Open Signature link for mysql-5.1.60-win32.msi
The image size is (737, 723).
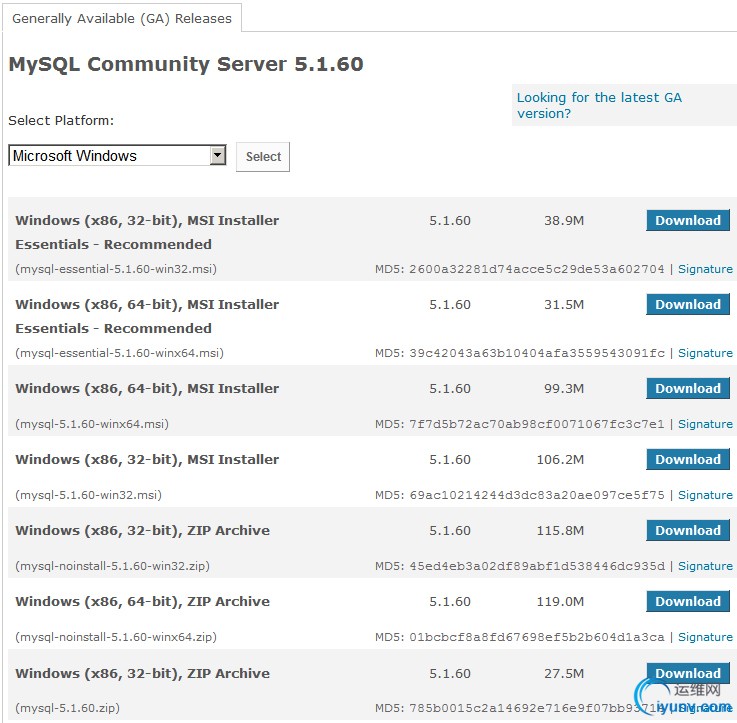[x=705, y=495]
